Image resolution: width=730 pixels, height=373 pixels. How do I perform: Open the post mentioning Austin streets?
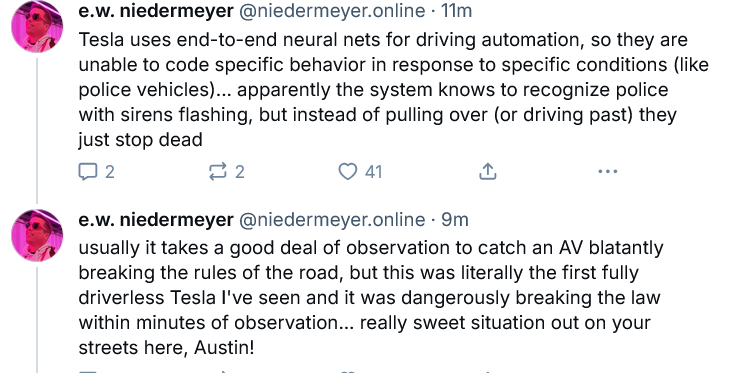(x=371, y=298)
